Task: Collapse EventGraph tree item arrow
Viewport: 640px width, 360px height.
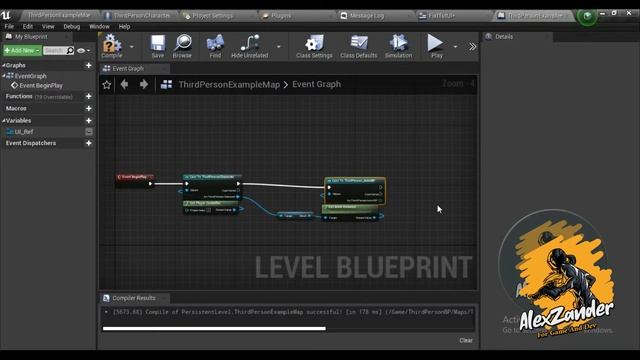Action: tap(4, 76)
